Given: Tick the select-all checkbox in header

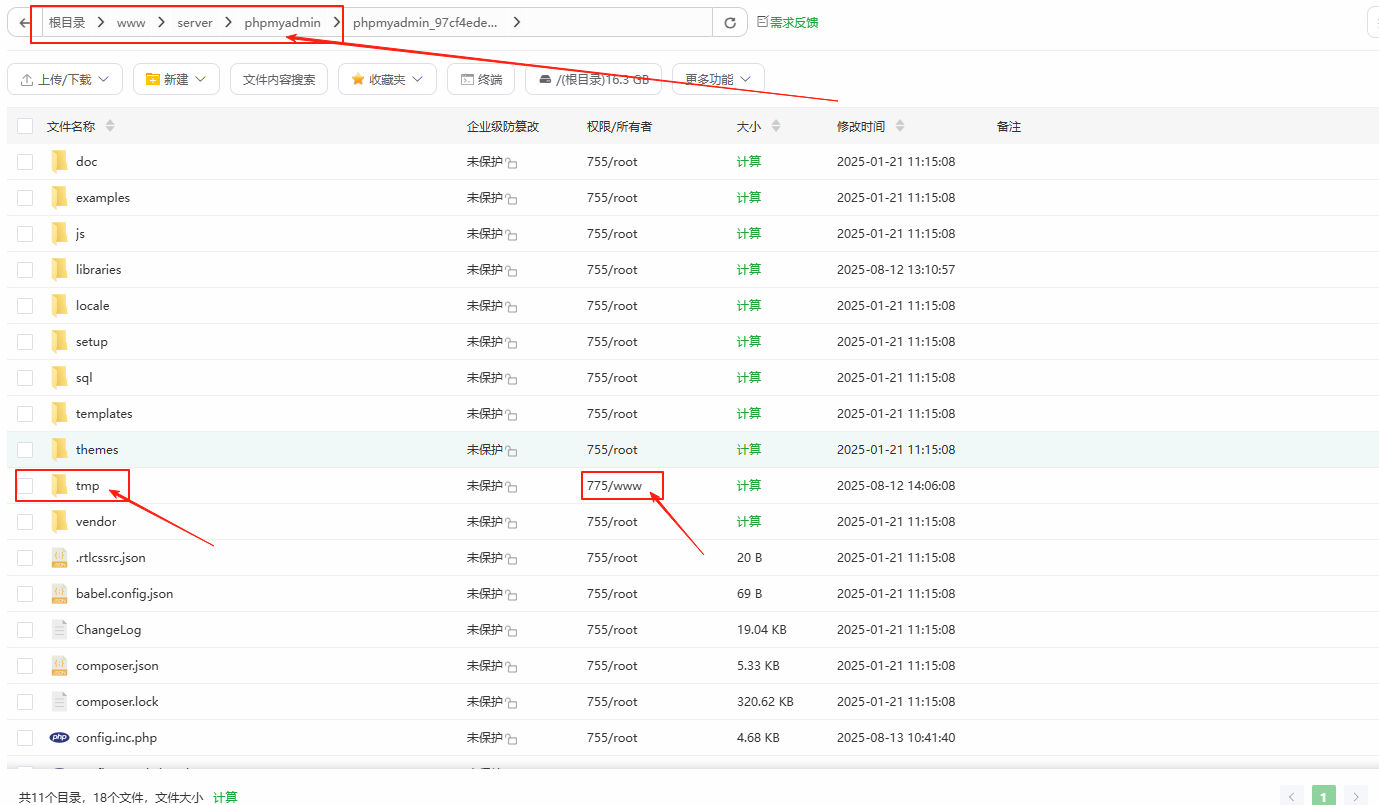Looking at the screenshot, I should (x=25, y=126).
